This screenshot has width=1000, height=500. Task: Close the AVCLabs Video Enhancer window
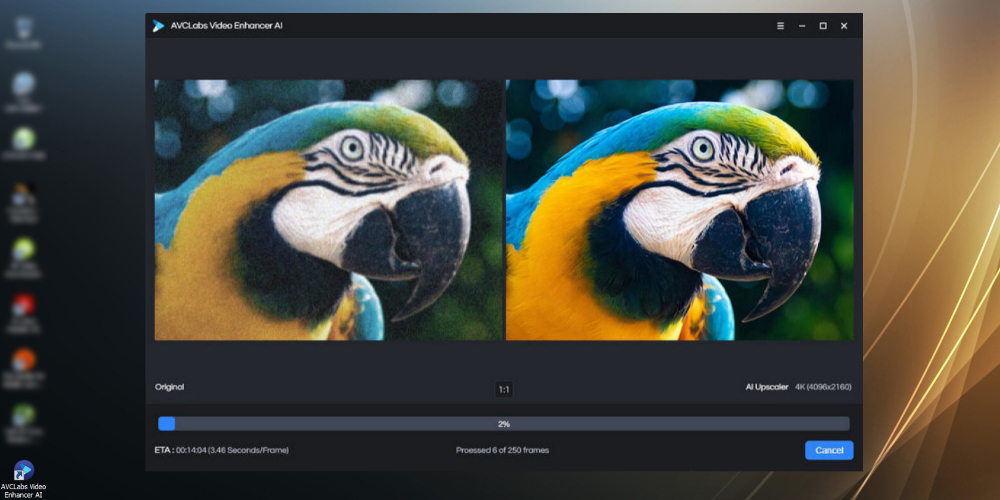point(844,26)
